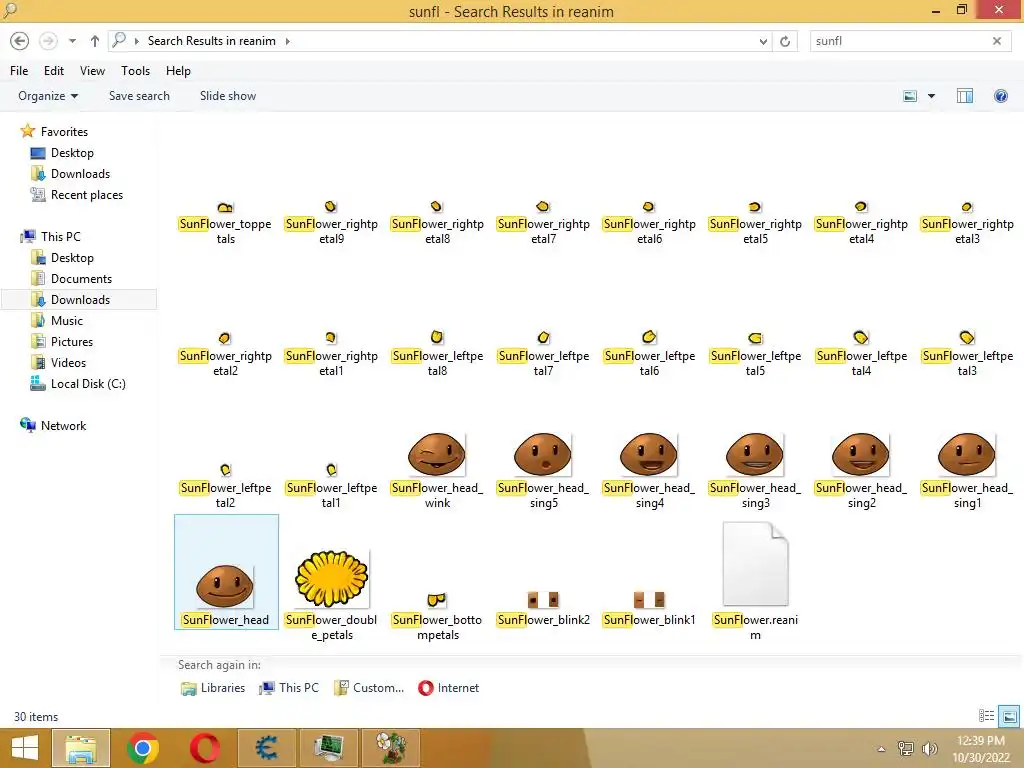Select SunFlower_head_sing5 thumbnail
Screen dimensions: 1024x768
click(x=543, y=454)
